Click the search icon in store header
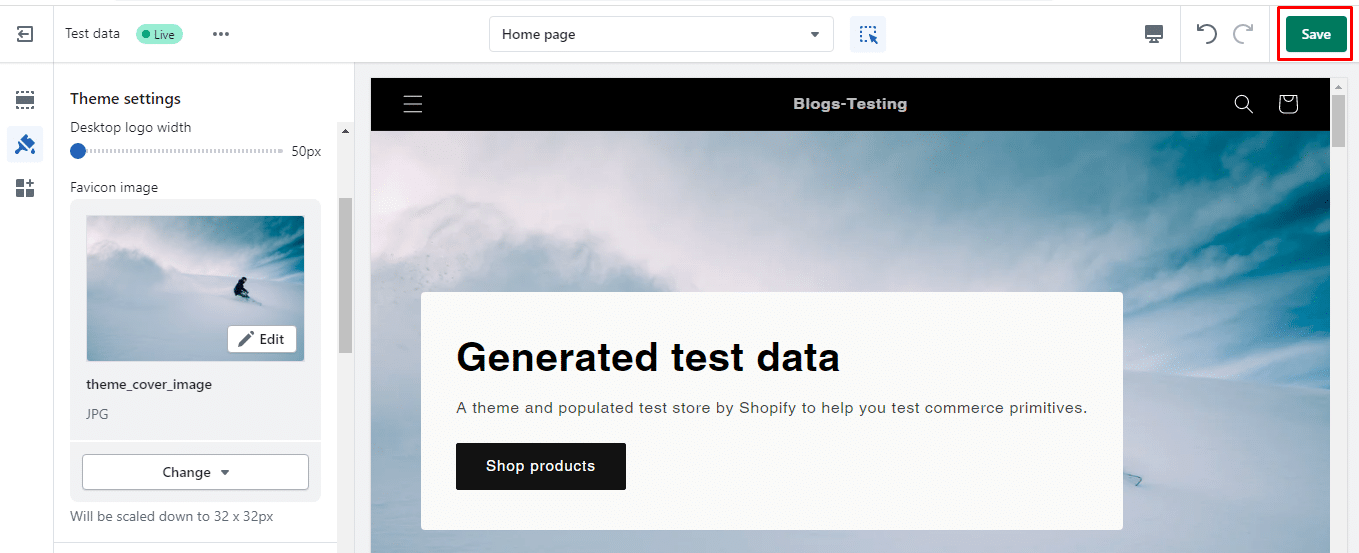 coord(1243,104)
